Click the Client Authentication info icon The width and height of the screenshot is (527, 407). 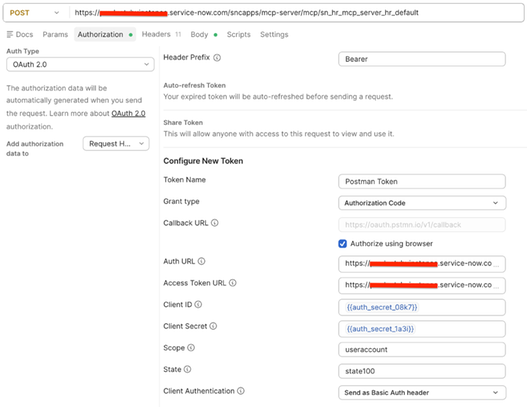241,391
